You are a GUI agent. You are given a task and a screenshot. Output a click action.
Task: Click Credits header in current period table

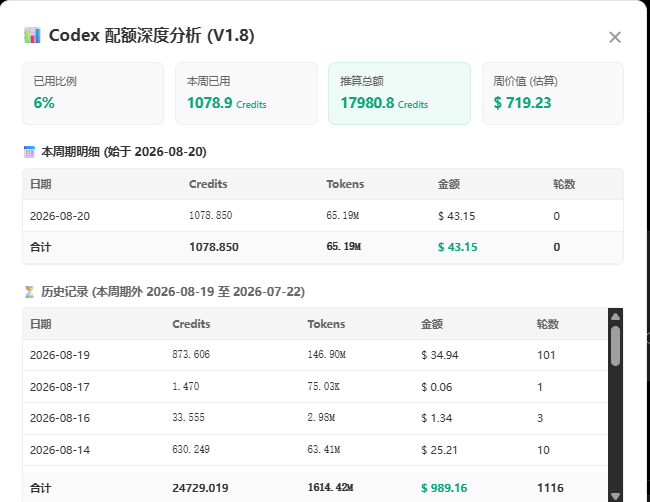pos(208,184)
